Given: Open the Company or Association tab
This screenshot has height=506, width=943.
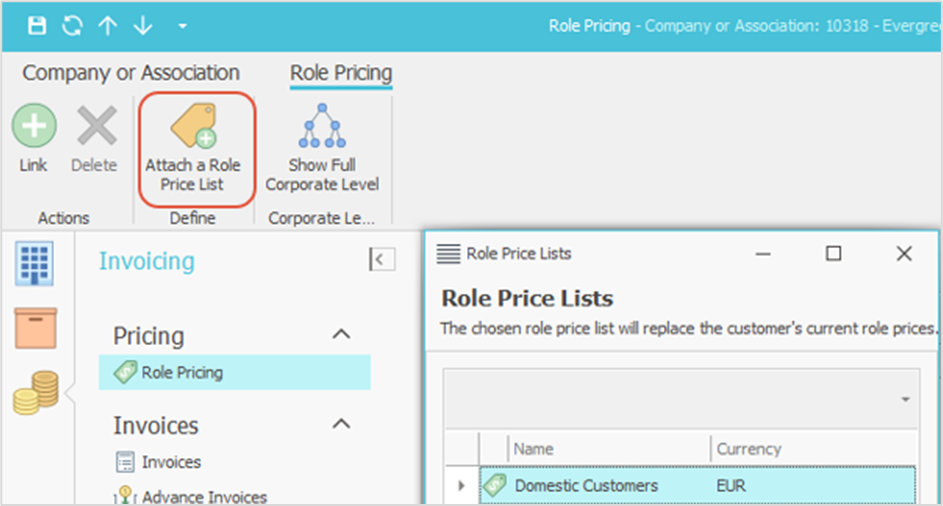Looking at the screenshot, I should pyautogui.click(x=131, y=73).
